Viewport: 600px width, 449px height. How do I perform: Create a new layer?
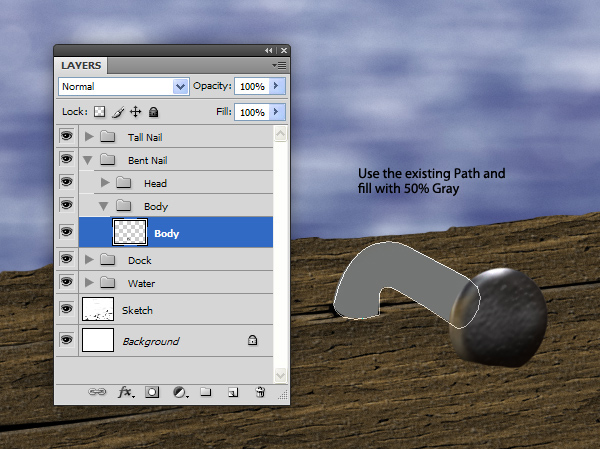(x=233, y=392)
